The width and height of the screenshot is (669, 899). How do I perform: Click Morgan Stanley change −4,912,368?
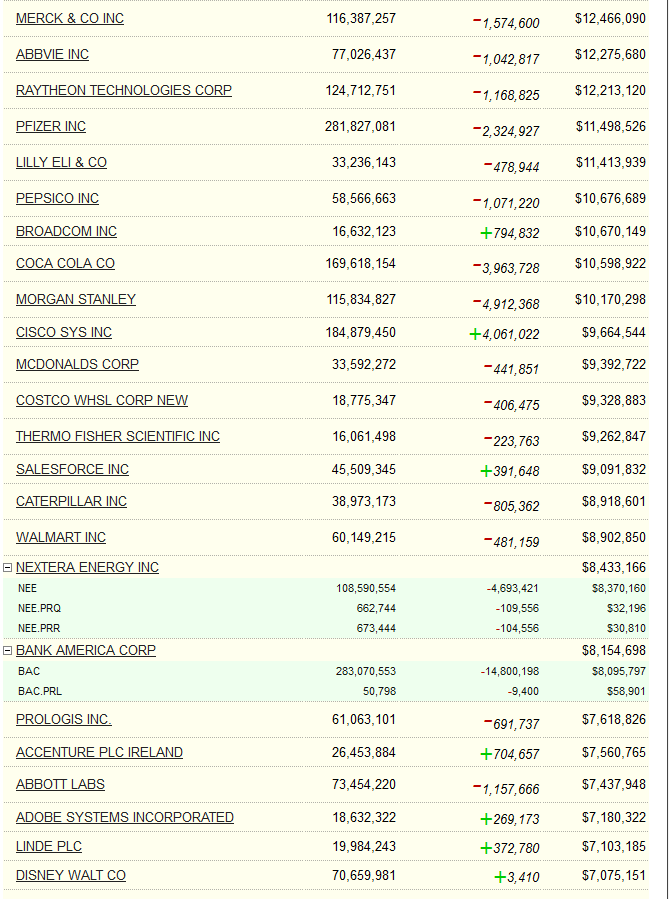(506, 304)
